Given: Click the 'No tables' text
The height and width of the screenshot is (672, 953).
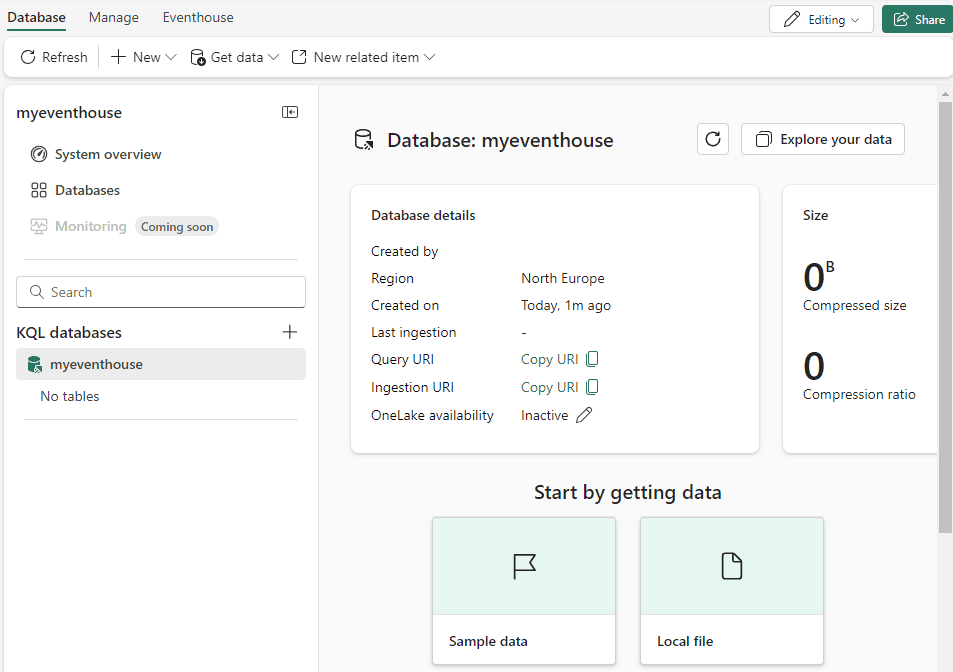Looking at the screenshot, I should click(70, 396).
